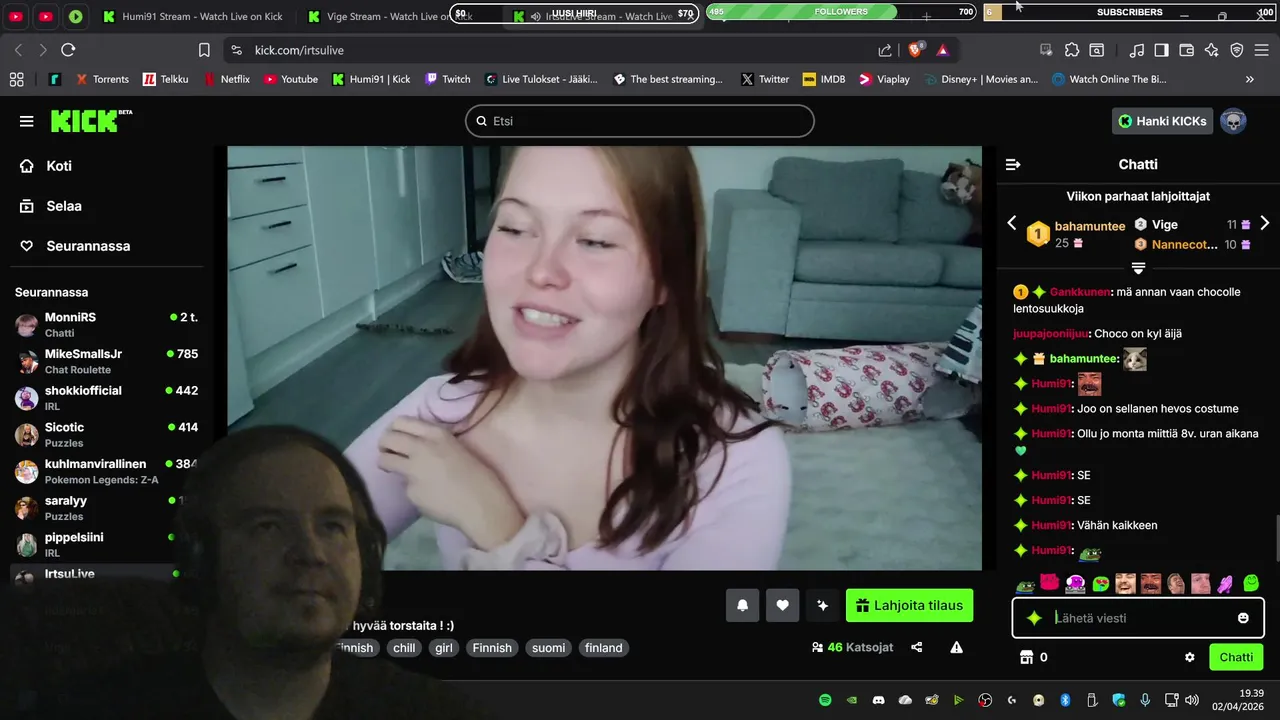Viewport: 1280px width, 720px height.
Task: Click the Hanki KICKs button
Action: click(1162, 121)
